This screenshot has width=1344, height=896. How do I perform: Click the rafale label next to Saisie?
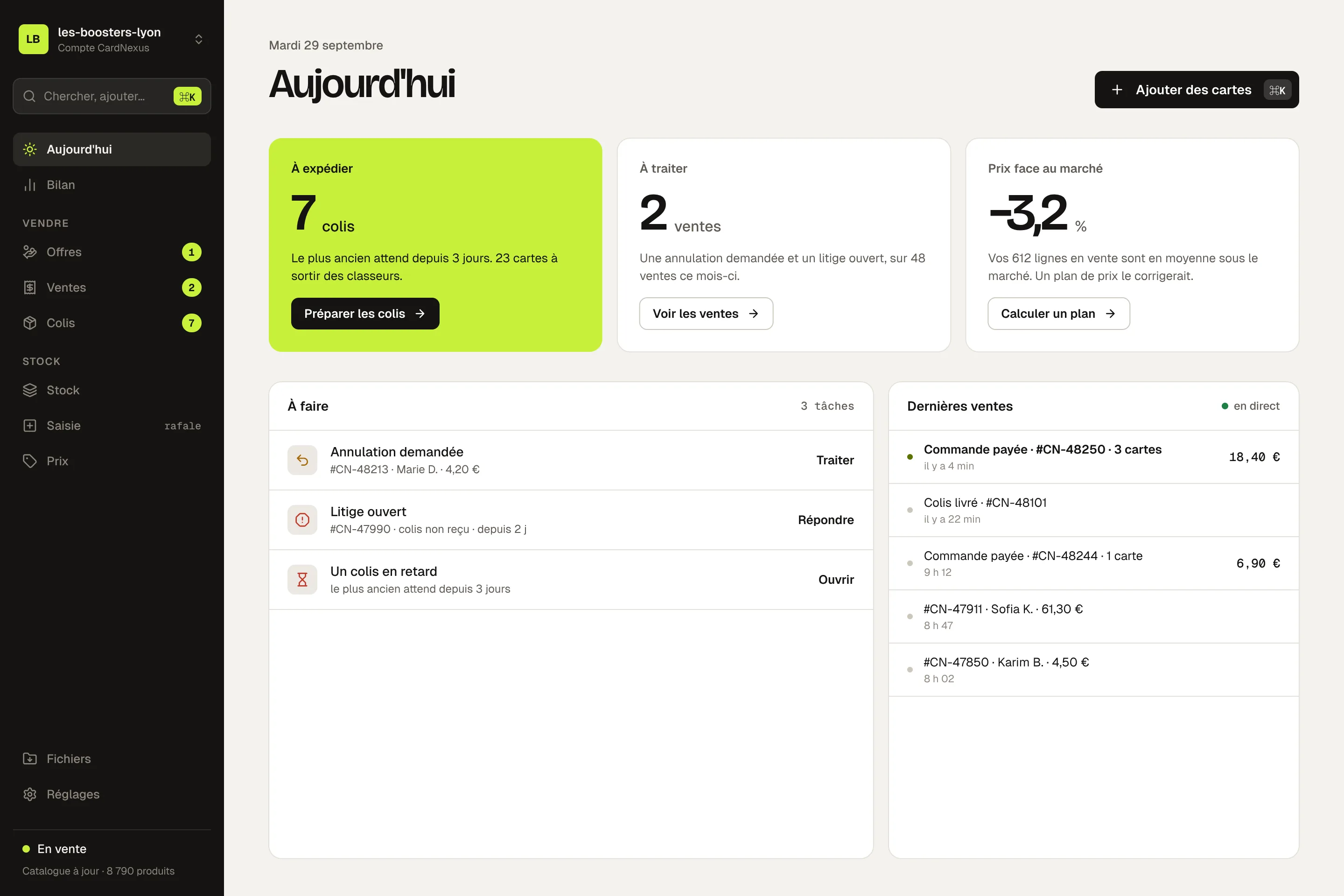click(x=182, y=426)
